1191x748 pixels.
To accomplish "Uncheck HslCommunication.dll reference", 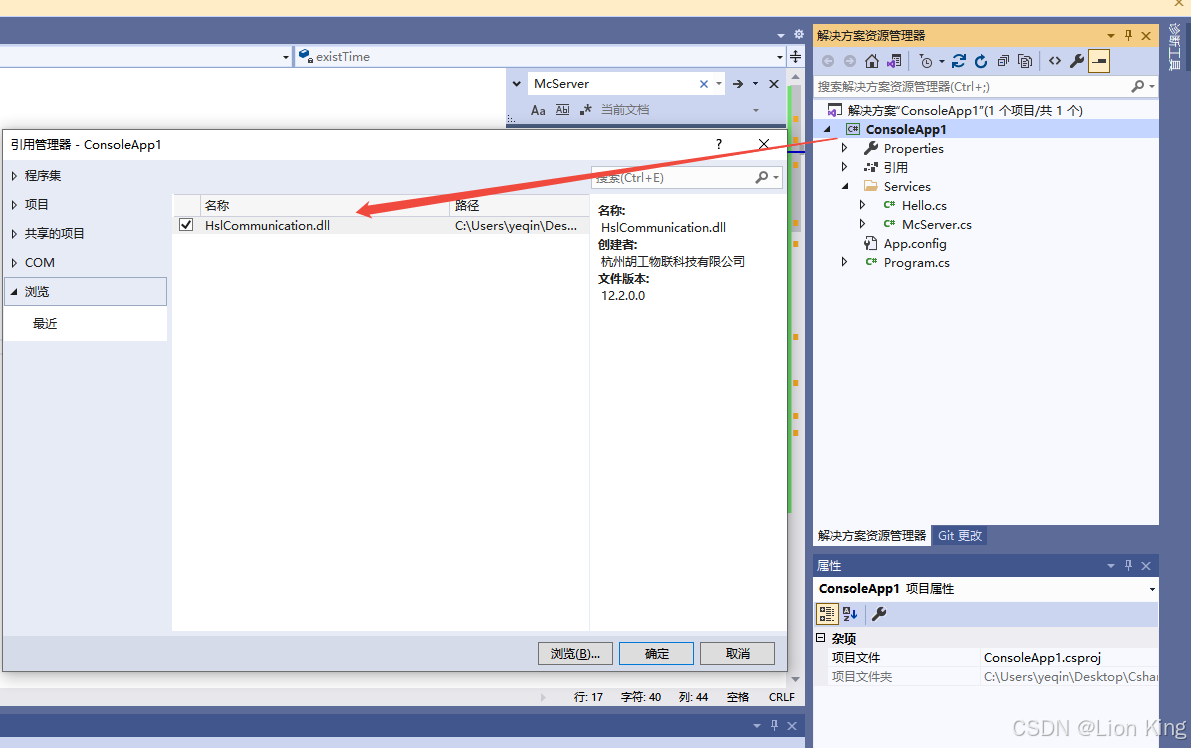I will (186, 225).
